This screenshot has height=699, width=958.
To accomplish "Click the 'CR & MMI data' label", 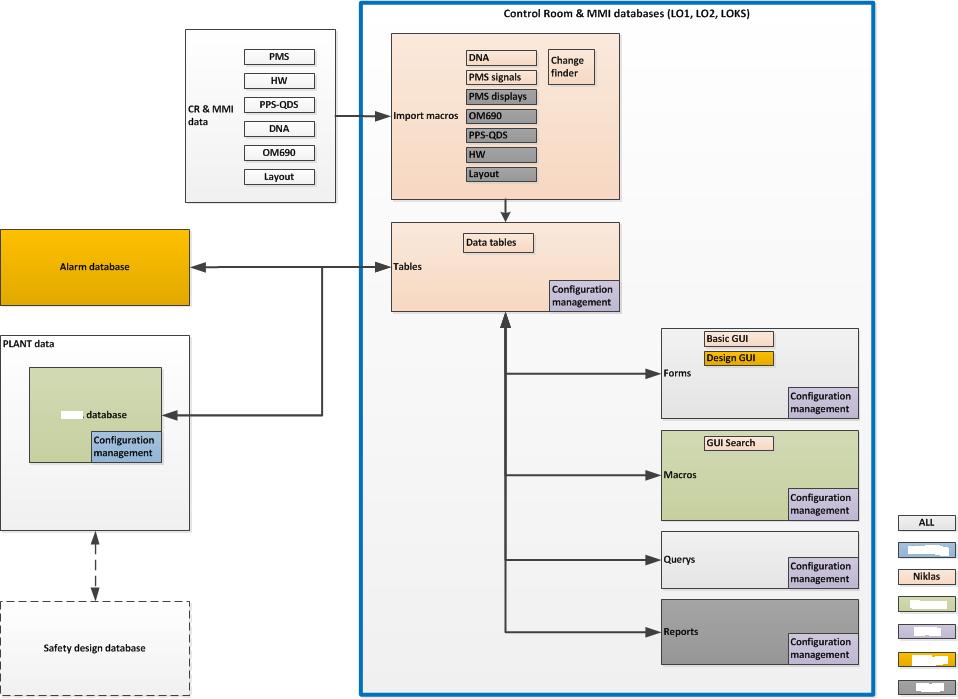I will (x=210, y=115).
